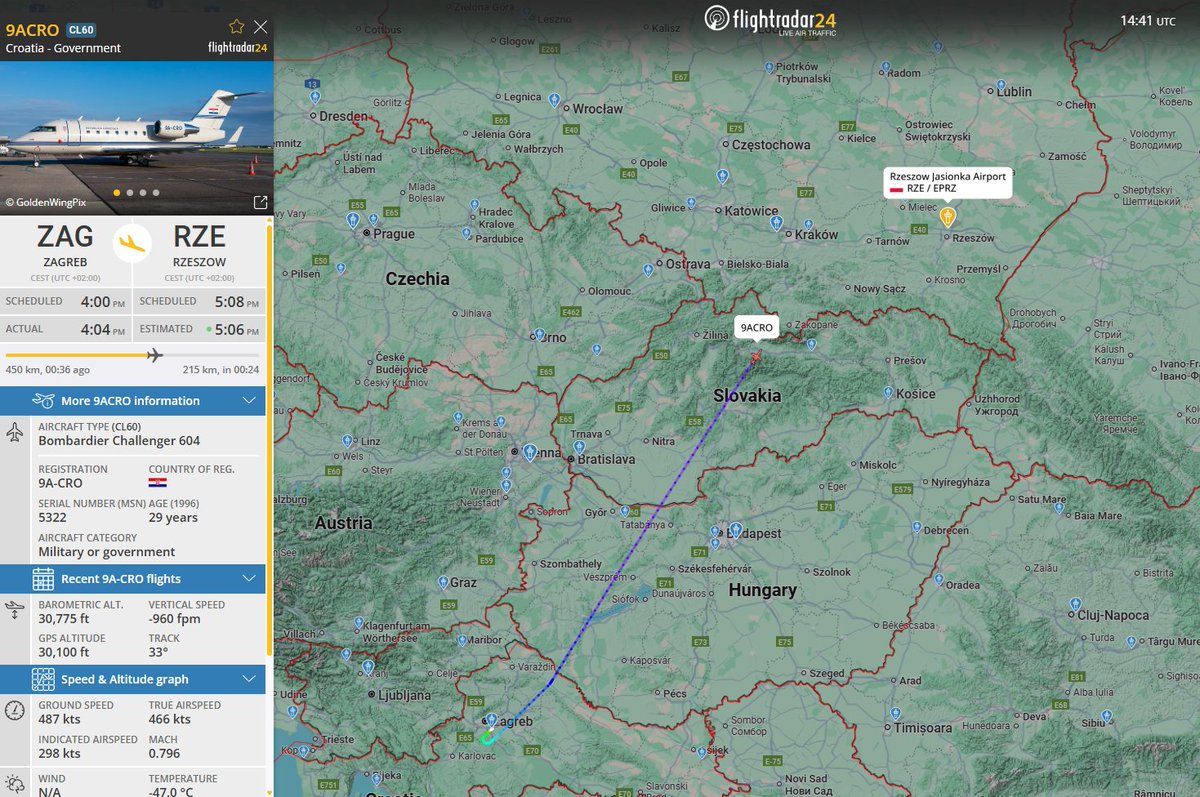1200x797 pixels.
Task: Select the airport pin at Brno
Action: 540,335
